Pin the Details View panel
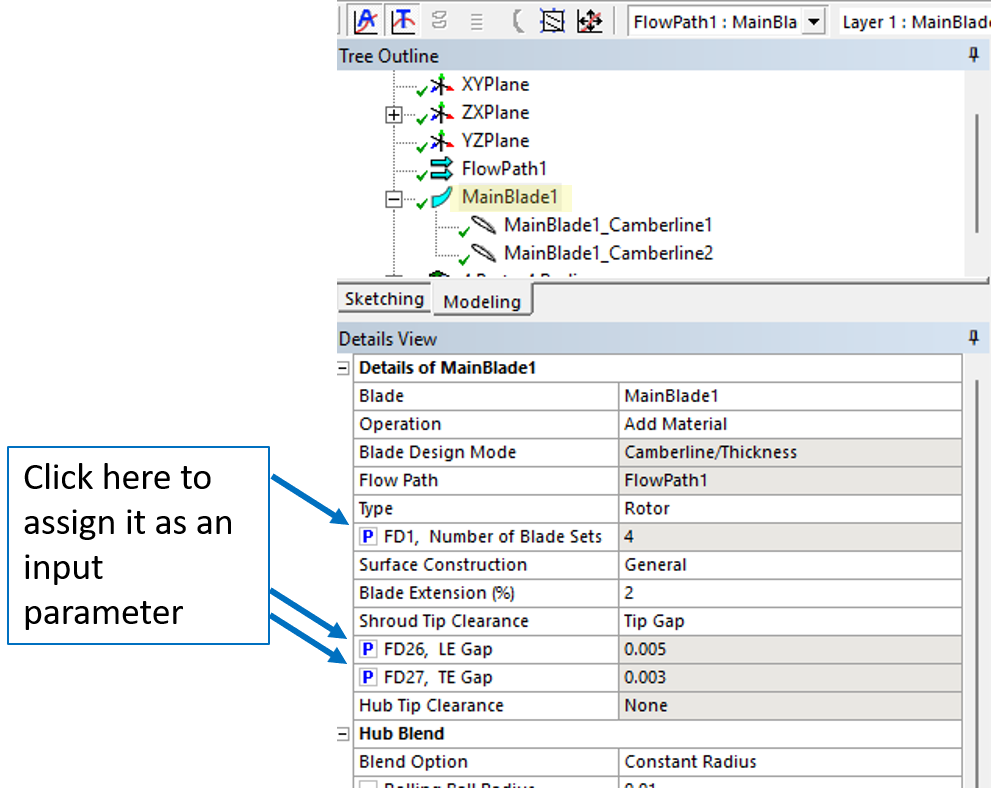Viewport: 991px width, 788px height. click(974, 338)
